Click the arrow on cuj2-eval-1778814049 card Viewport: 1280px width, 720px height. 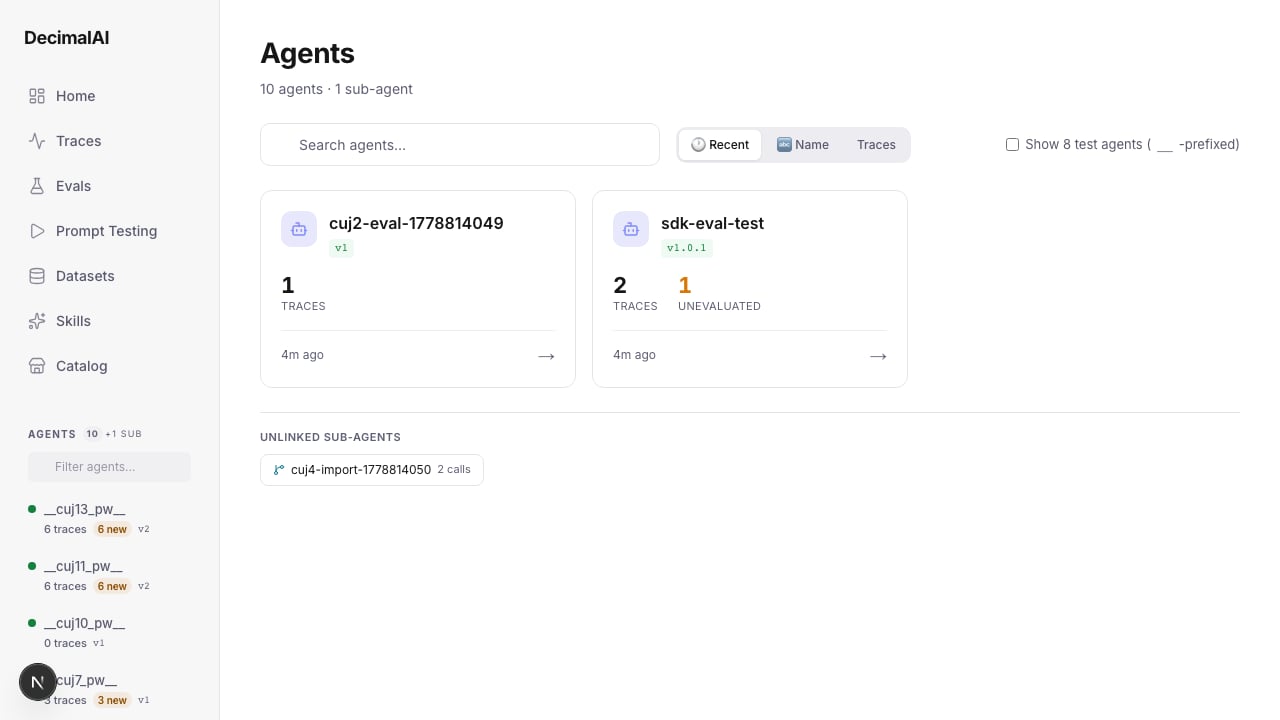tap(546, 356)
